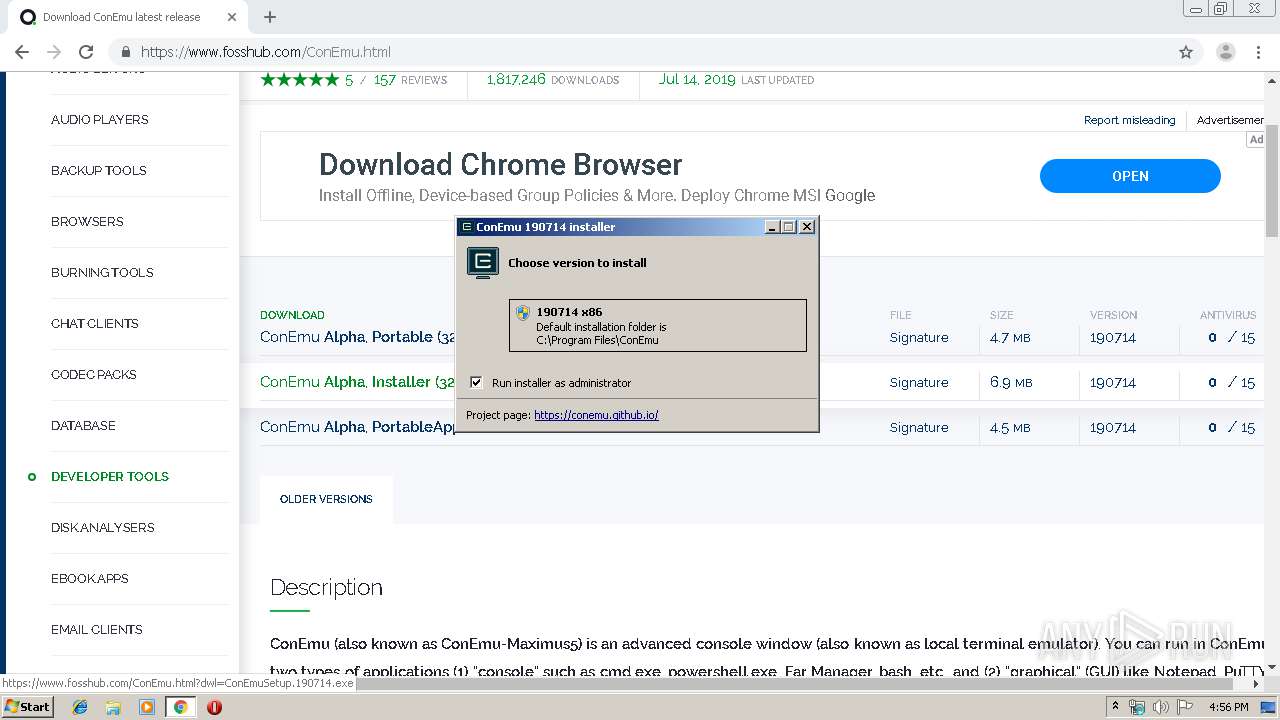Screen dimensions: 1280x720
Task: Download ConEmu Alpha, Installer
Action: pyautogui.click(x=357, y=382)
